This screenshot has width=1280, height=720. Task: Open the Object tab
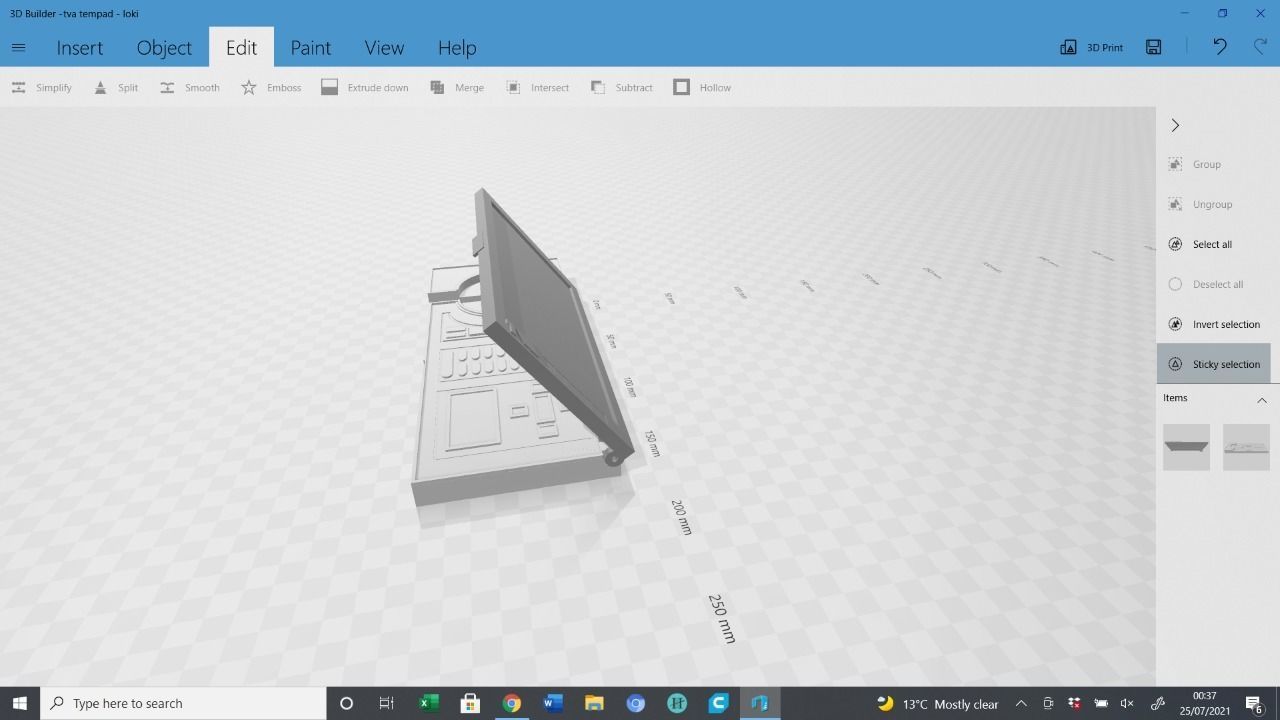pos(164,48)
